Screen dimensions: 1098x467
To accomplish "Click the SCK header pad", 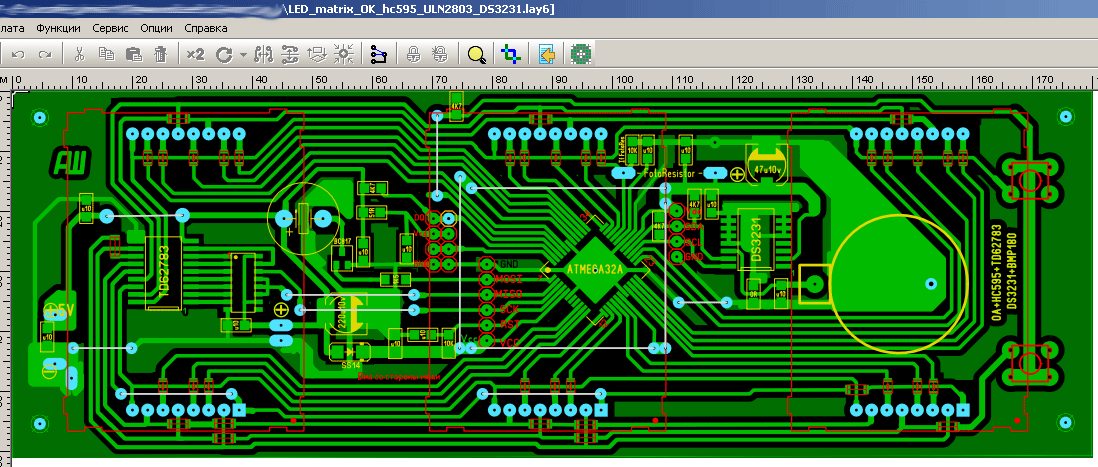I will click(x=487, y=309).
